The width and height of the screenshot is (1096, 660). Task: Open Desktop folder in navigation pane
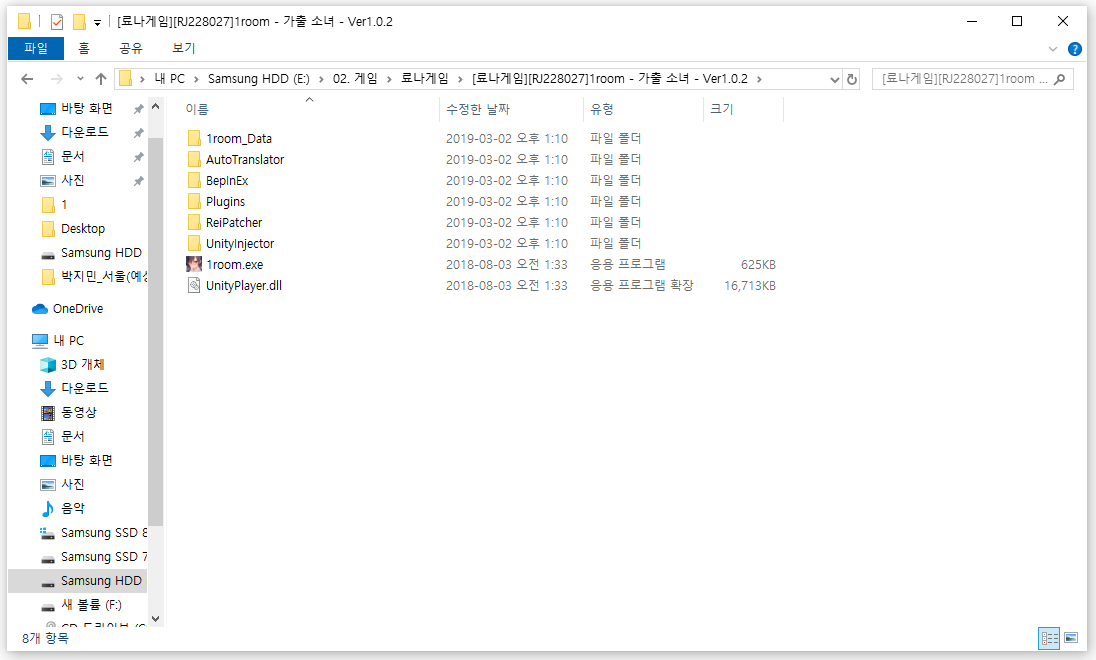pos(73,229)
